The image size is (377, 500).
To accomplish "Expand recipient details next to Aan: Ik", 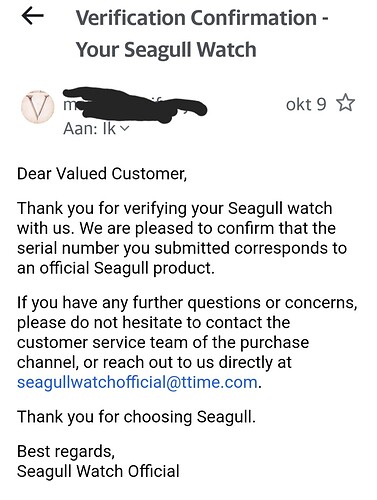I will (124, 128).
